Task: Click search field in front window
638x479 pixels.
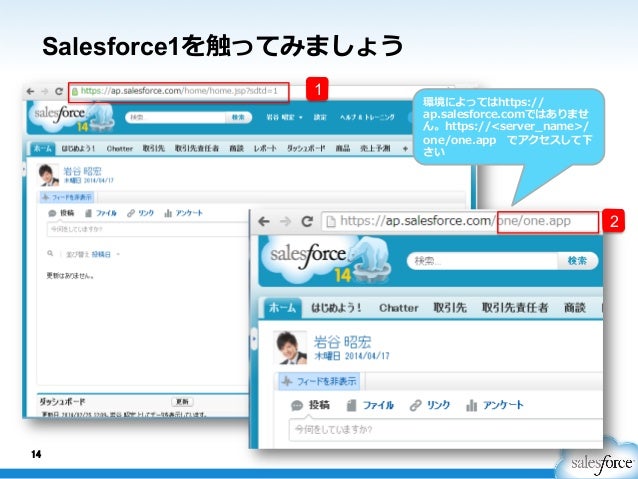Action: [483, 260]
